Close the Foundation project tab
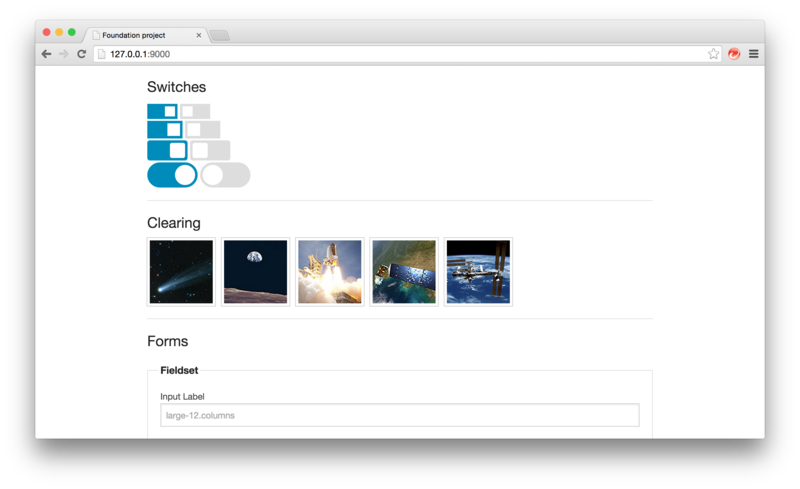This screenshot has height=489, width=800. [x=198, y=35]
